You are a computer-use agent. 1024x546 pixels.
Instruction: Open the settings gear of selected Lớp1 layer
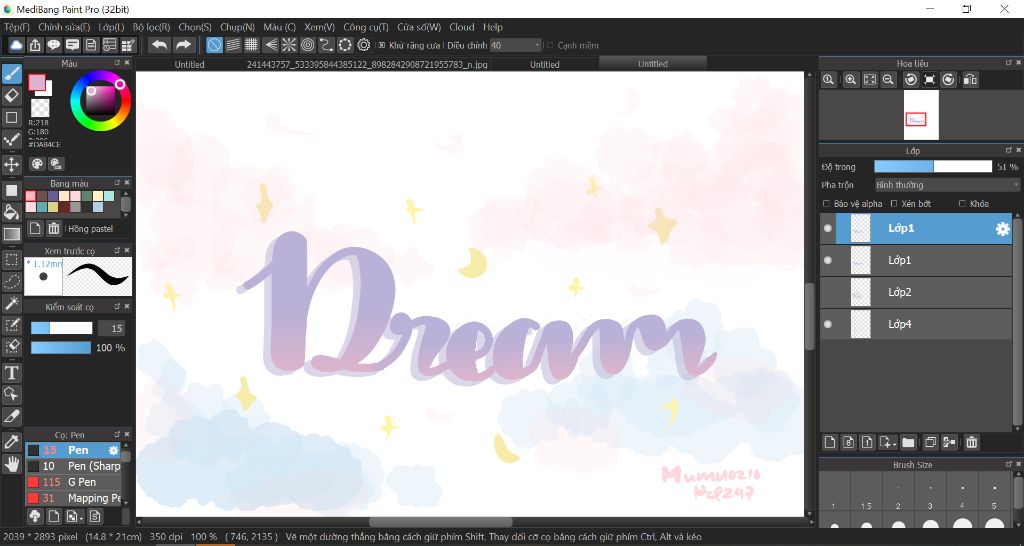(1002, 229)
